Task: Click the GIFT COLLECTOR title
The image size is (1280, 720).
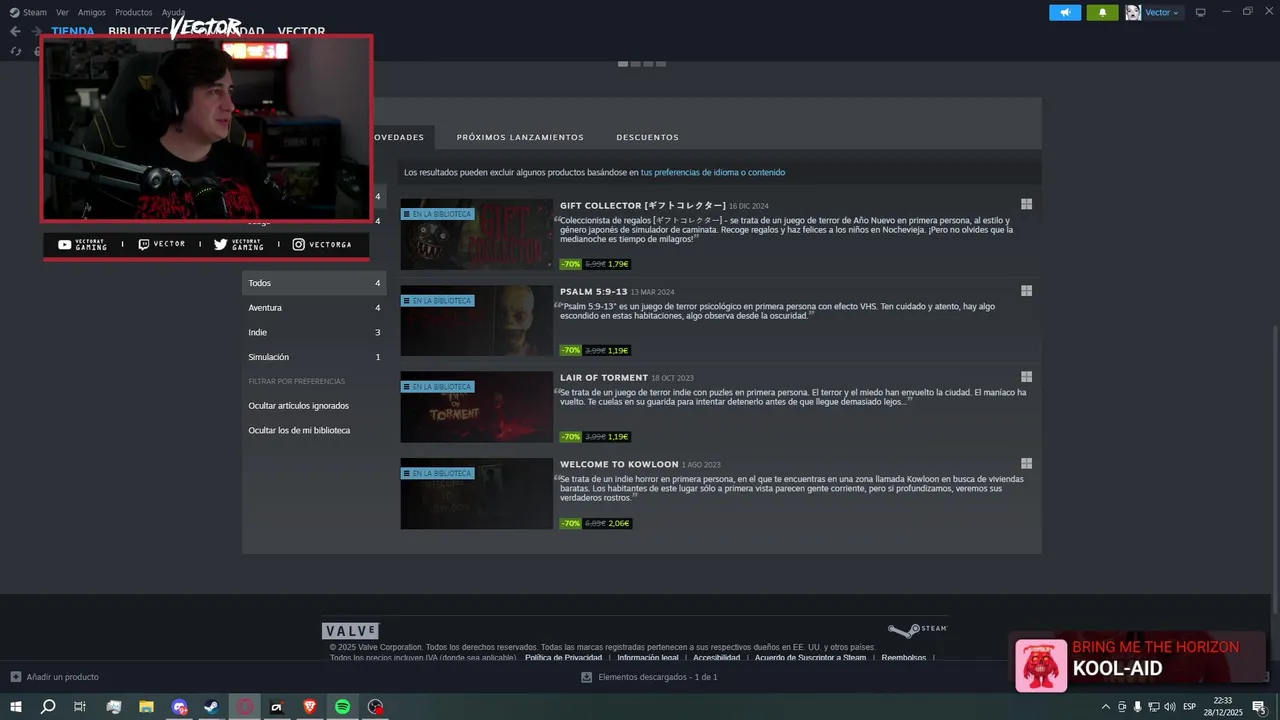Action: tap(643, 205)
